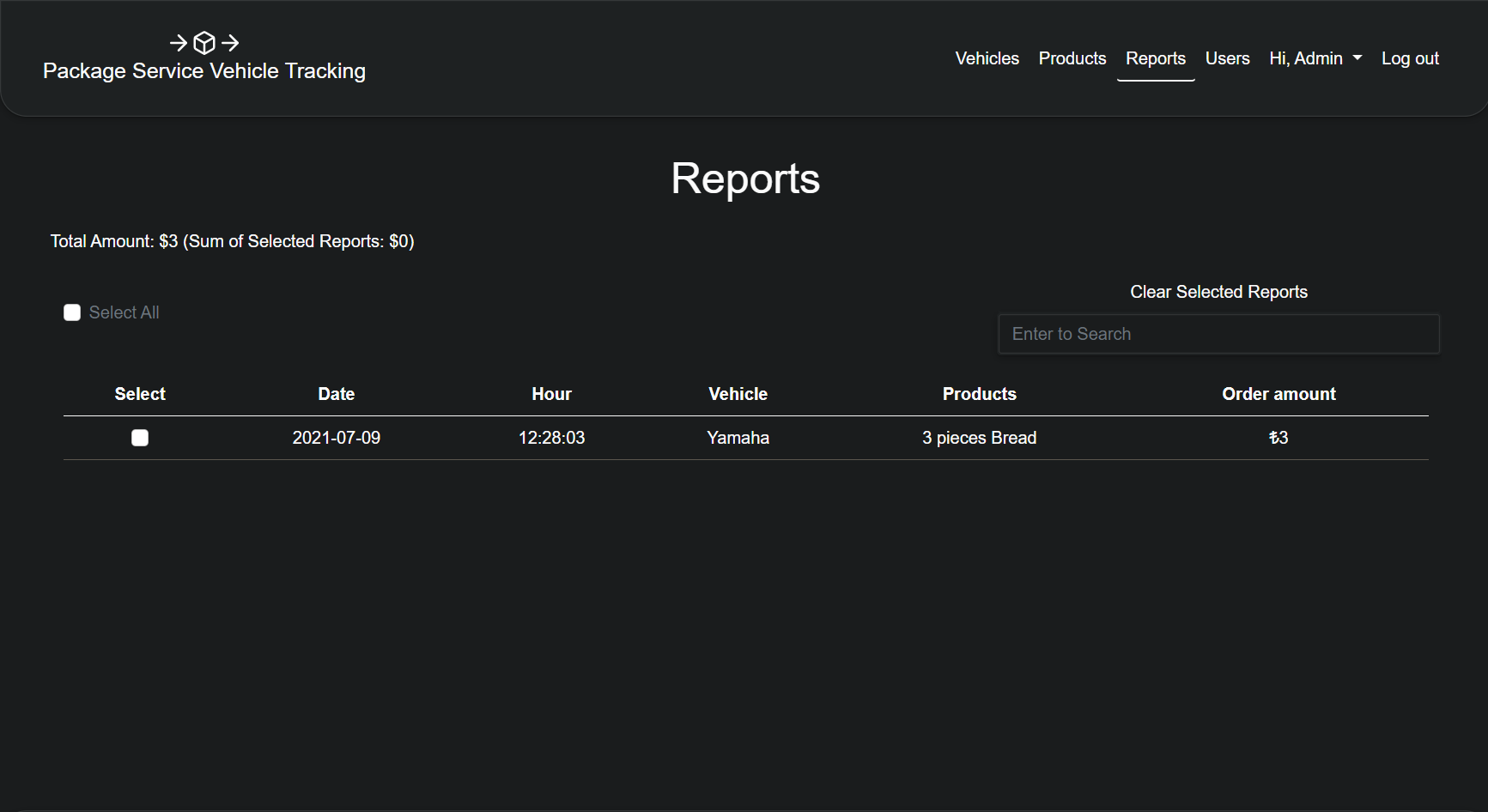The height and width of the screenshot is (812, 1488).
Task: Click the package logo icon above the title
Action: [x=204, y=42]
